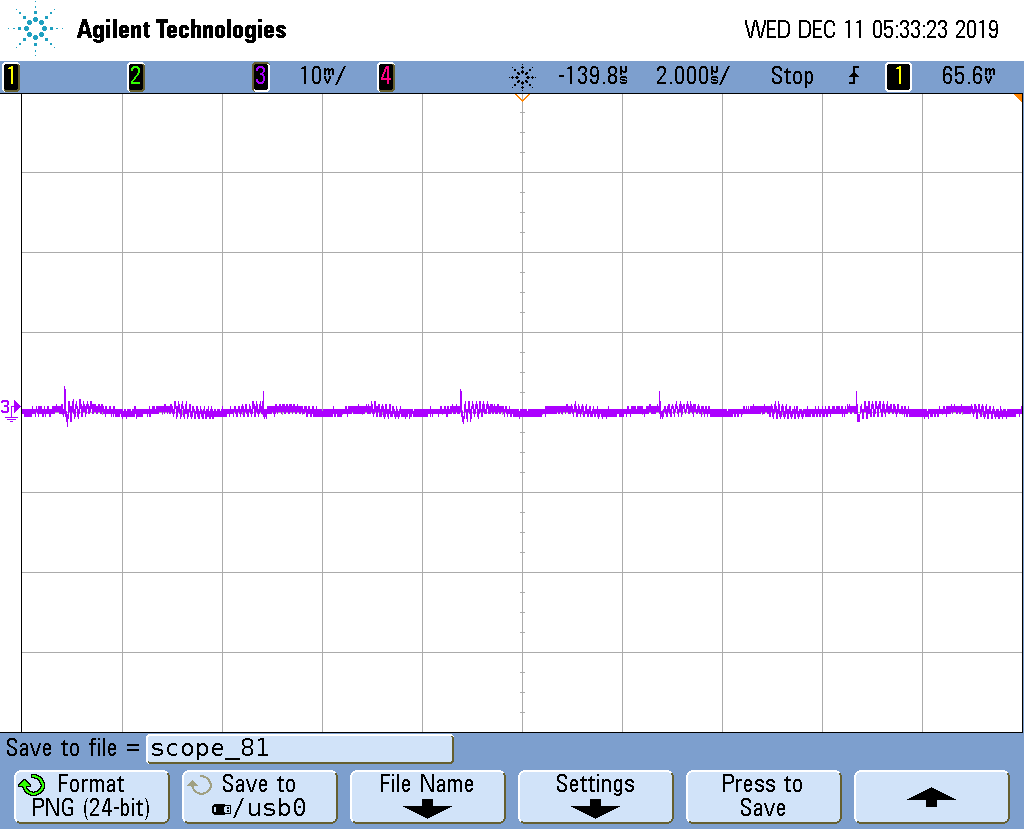Click the channel 3 ground level marker
This screenshot has height=829, width=1024.
pyautogui.click(x=10, y=408)
